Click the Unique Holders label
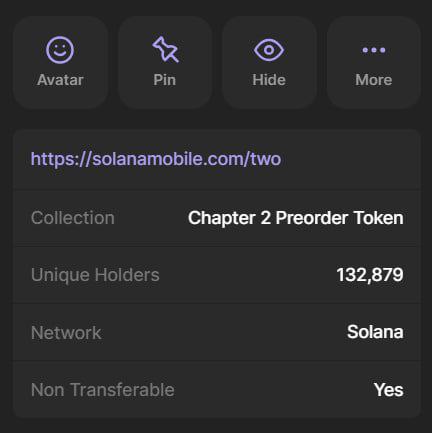 tap(95, 275)
